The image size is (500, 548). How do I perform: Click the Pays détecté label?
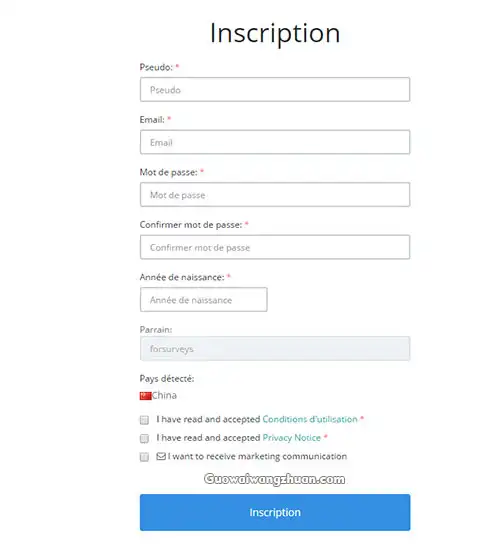[x=167, y=378]
